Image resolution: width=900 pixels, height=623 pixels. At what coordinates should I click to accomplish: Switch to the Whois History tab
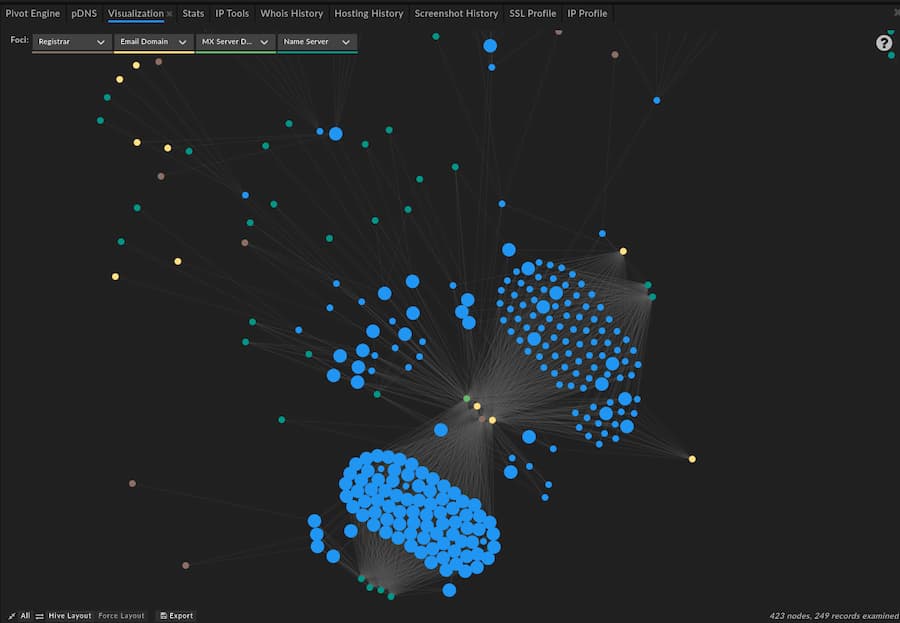pyautogui.click(x=291, y=13)
